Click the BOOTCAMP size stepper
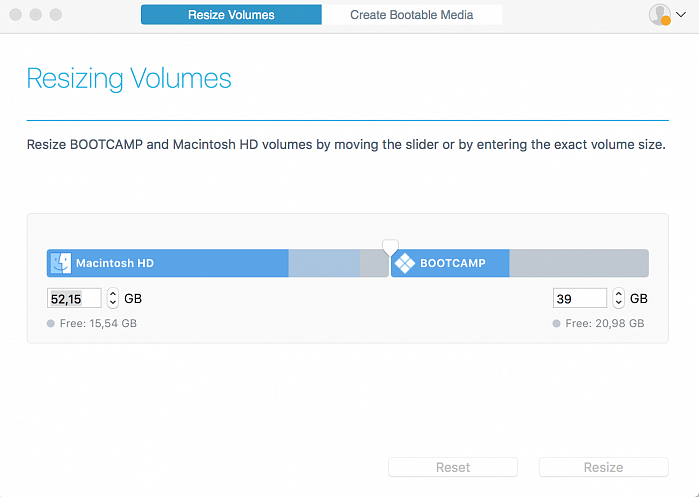Screen dimensions: 699x497 click(x=618, y=298)
